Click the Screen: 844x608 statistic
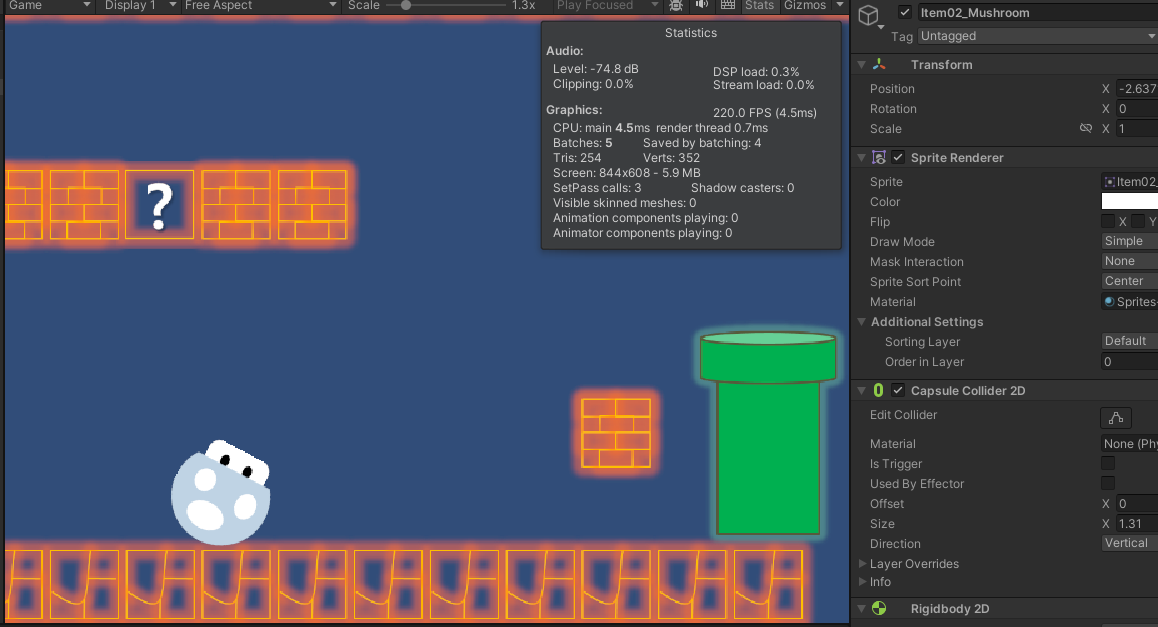Screen dimensions: 1158x627 pos(626,173)
